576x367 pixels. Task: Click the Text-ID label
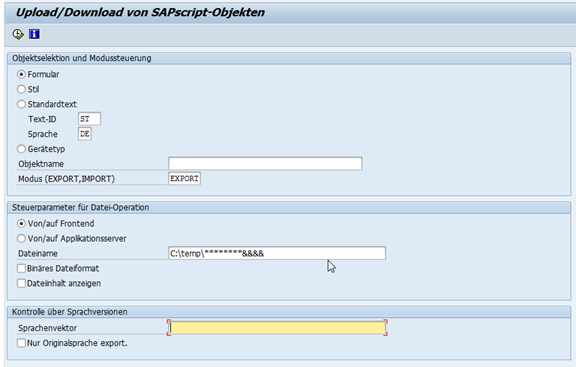click(42, 119)
